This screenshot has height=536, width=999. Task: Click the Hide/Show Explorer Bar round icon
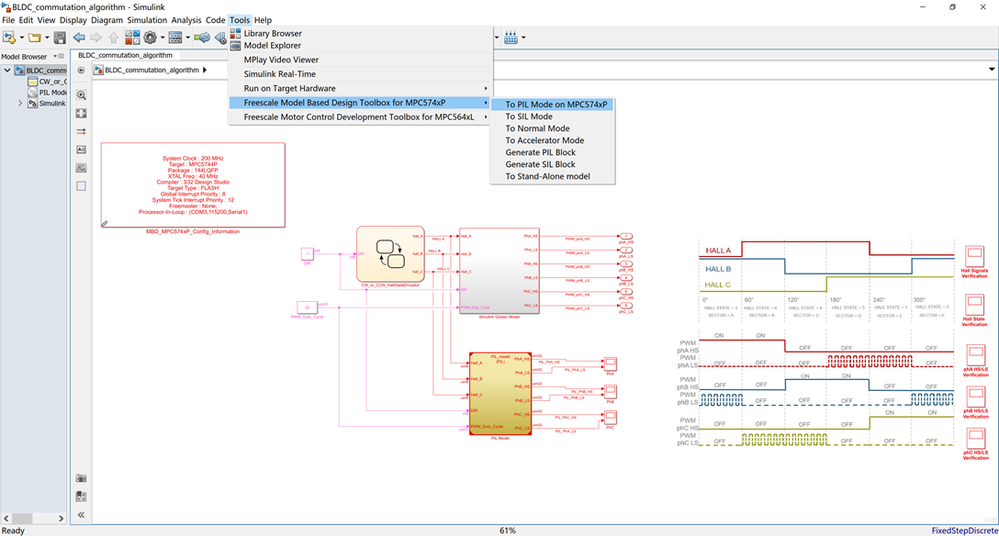[81, 70]
